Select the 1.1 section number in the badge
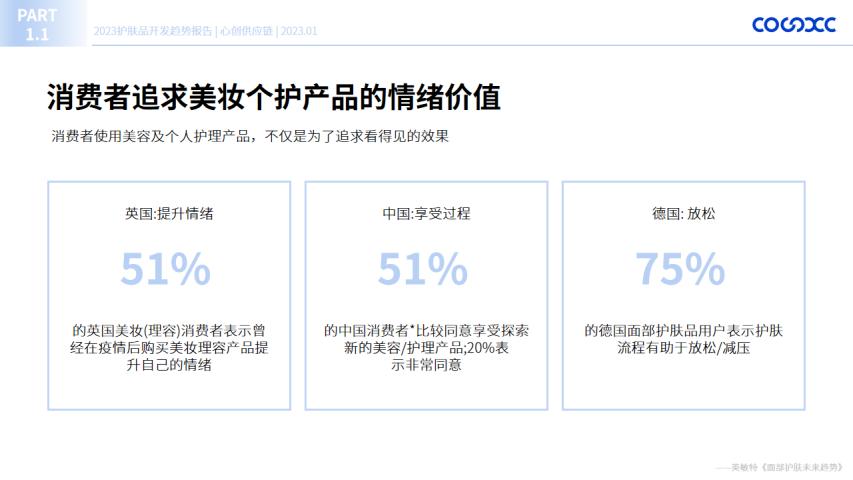This screenshot has height=480, width=853. pos(37,35)
